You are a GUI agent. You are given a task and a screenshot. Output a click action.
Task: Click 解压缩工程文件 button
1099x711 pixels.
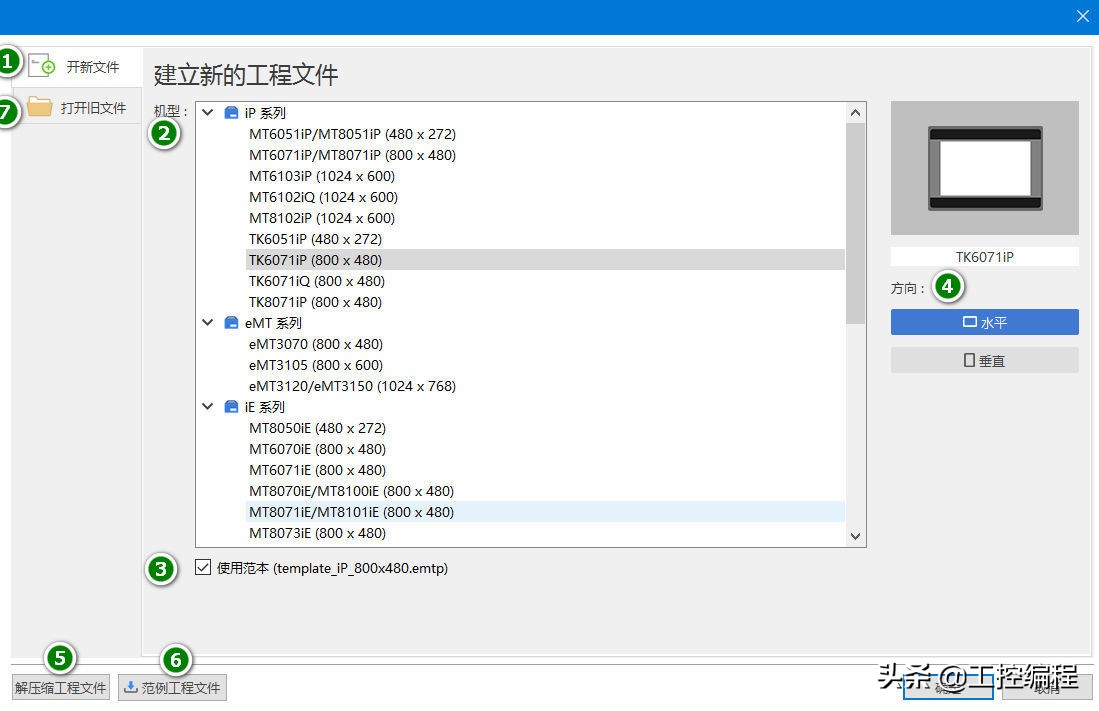click(x=60, y=688)
